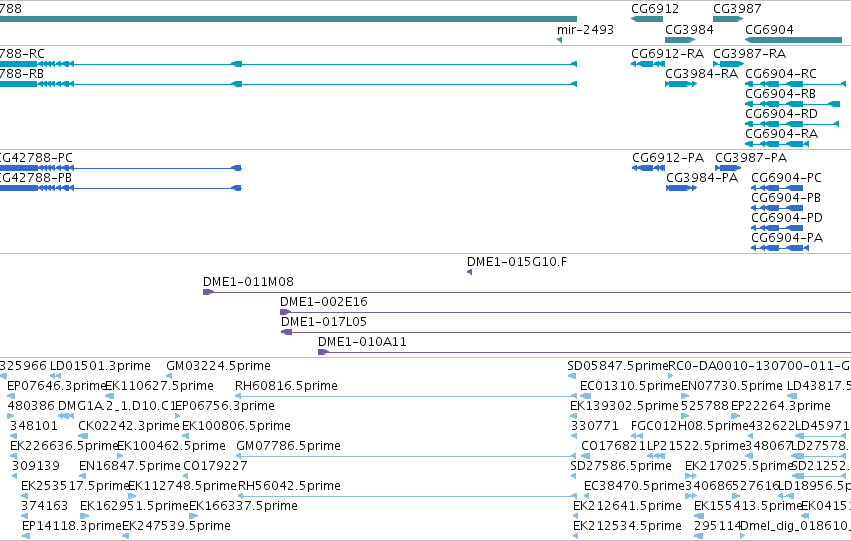Viewport: 851px width, 541px height.
Task: Click the CG42788-PB CDS label
Action: (x=35, y=178)
